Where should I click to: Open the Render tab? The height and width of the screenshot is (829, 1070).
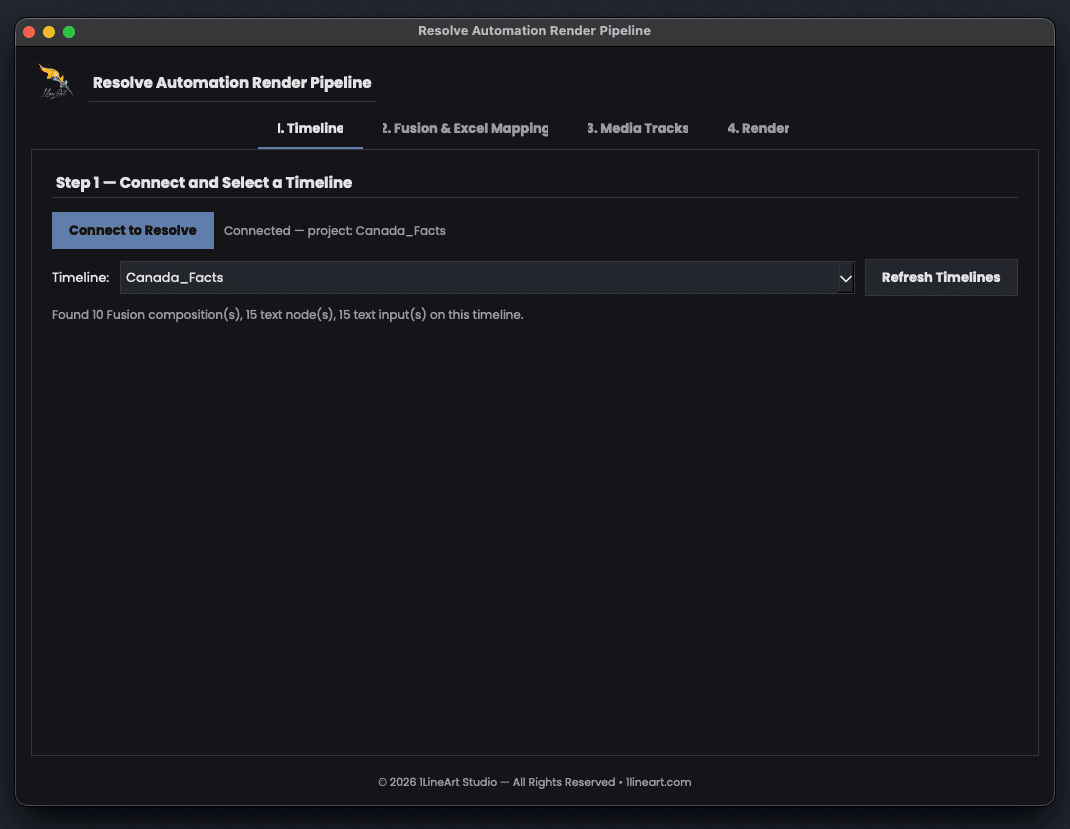[x=757, y=128]
